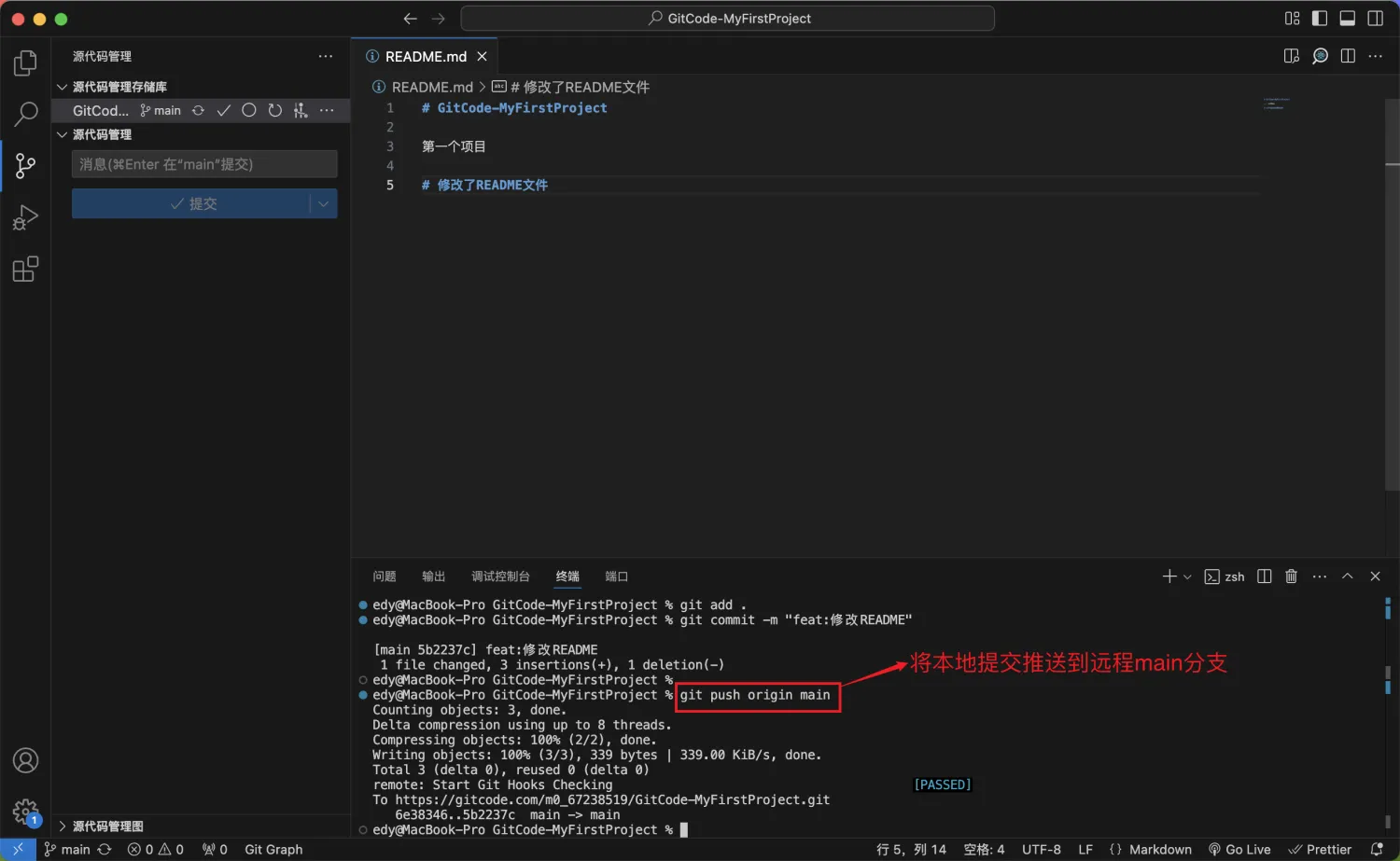This screenshot has width=1400, height=861.
Task: Toggle the bottom panel layout button
Action: click(1347, 19)
